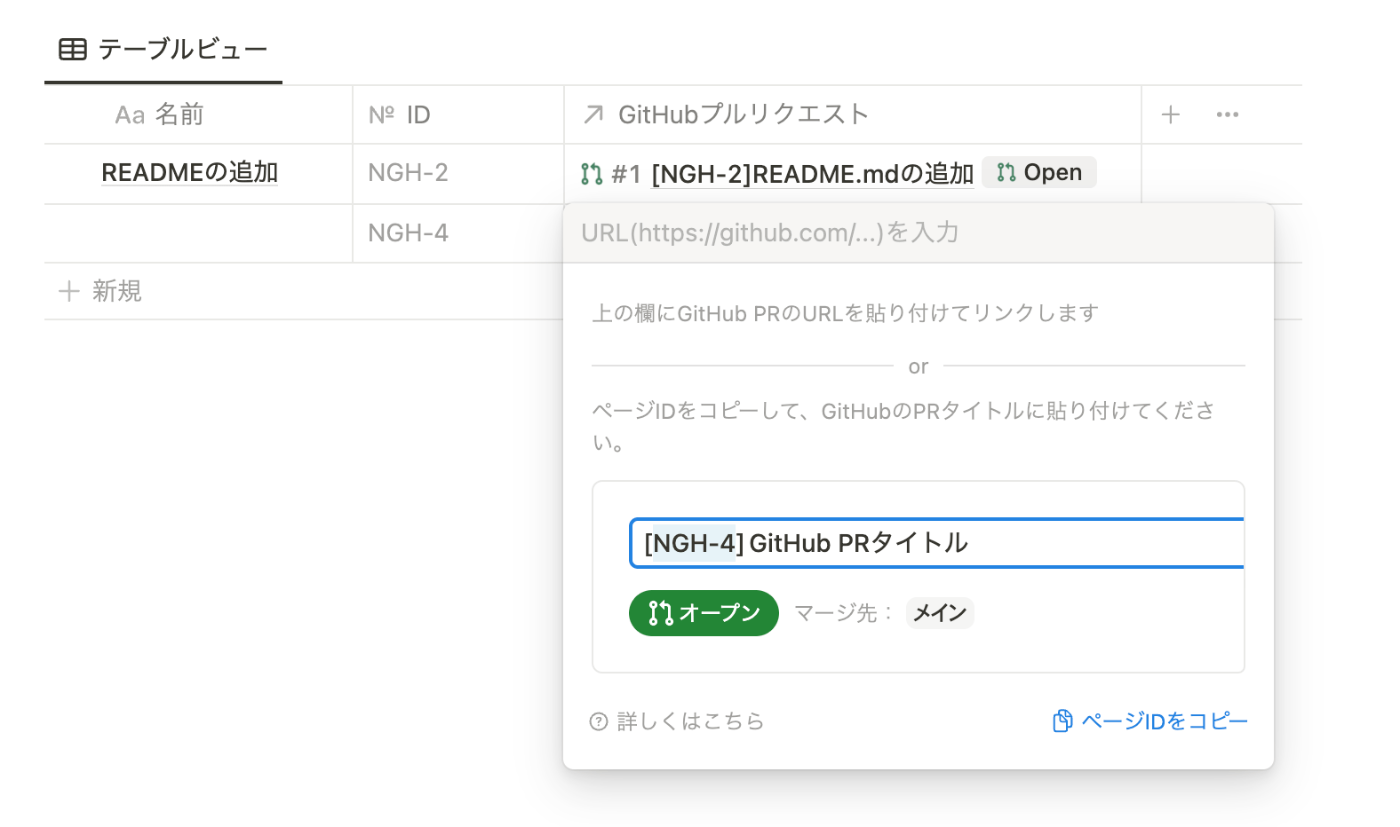Click the table view grid icon

(72, 49)
